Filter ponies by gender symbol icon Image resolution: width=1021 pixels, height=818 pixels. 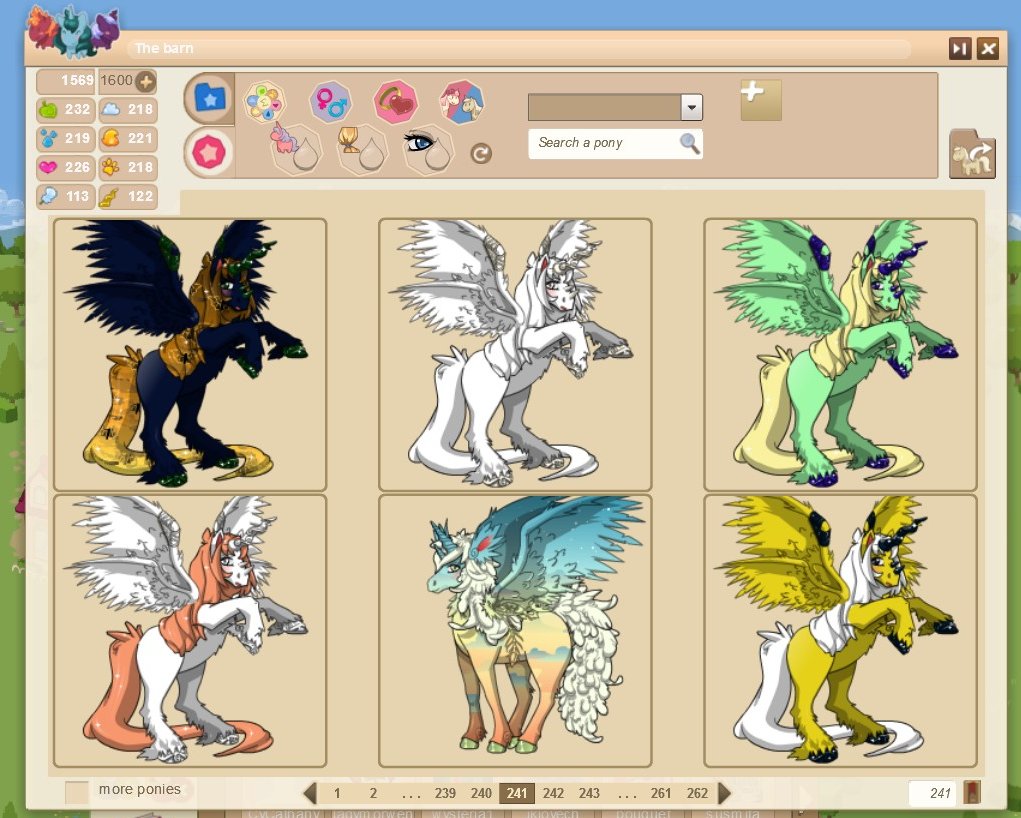(x=330, y=102)
